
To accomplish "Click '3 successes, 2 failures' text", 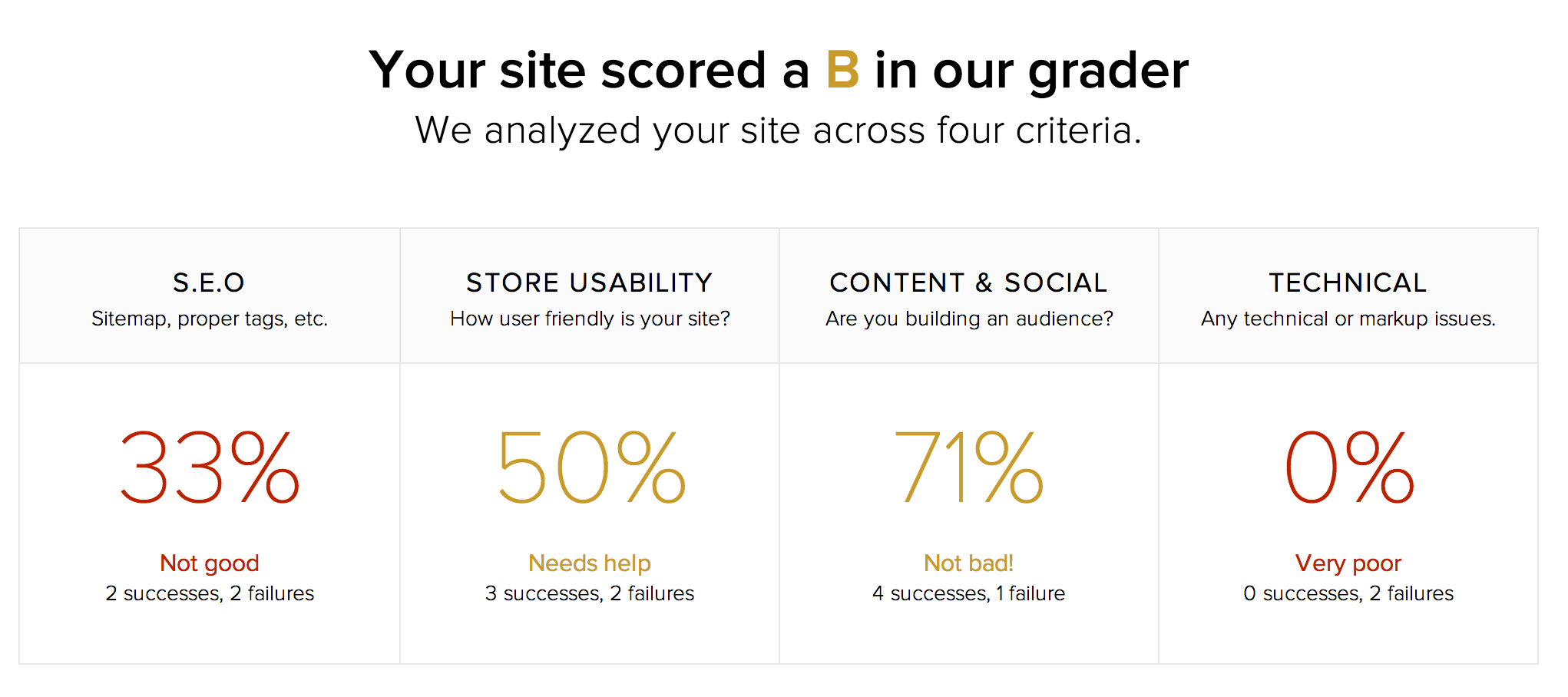I will click(589, 593).
